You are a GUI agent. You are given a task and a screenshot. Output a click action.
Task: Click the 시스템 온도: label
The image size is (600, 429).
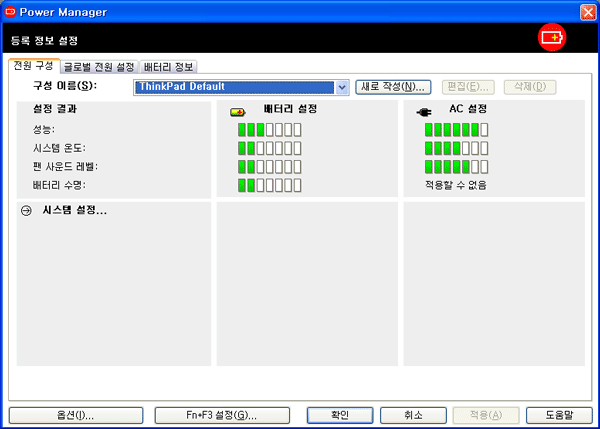tap(59, 148)
